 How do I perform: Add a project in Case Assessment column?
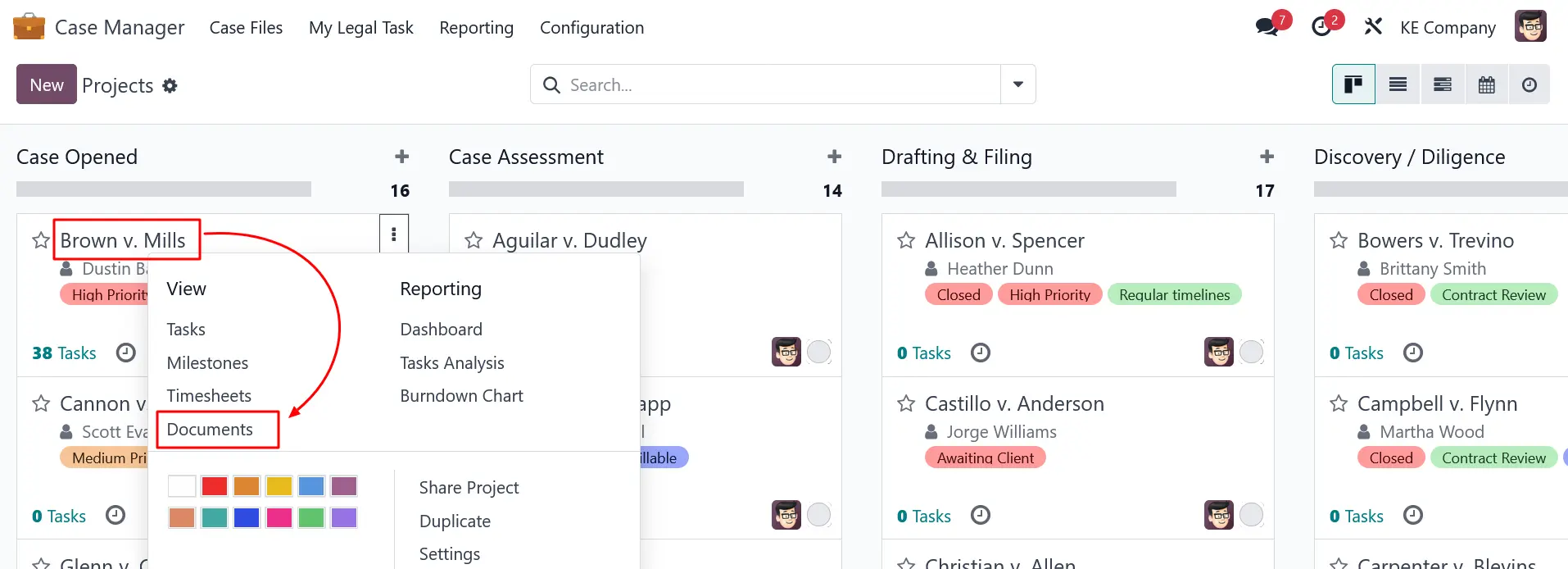(x=834, y=157)
